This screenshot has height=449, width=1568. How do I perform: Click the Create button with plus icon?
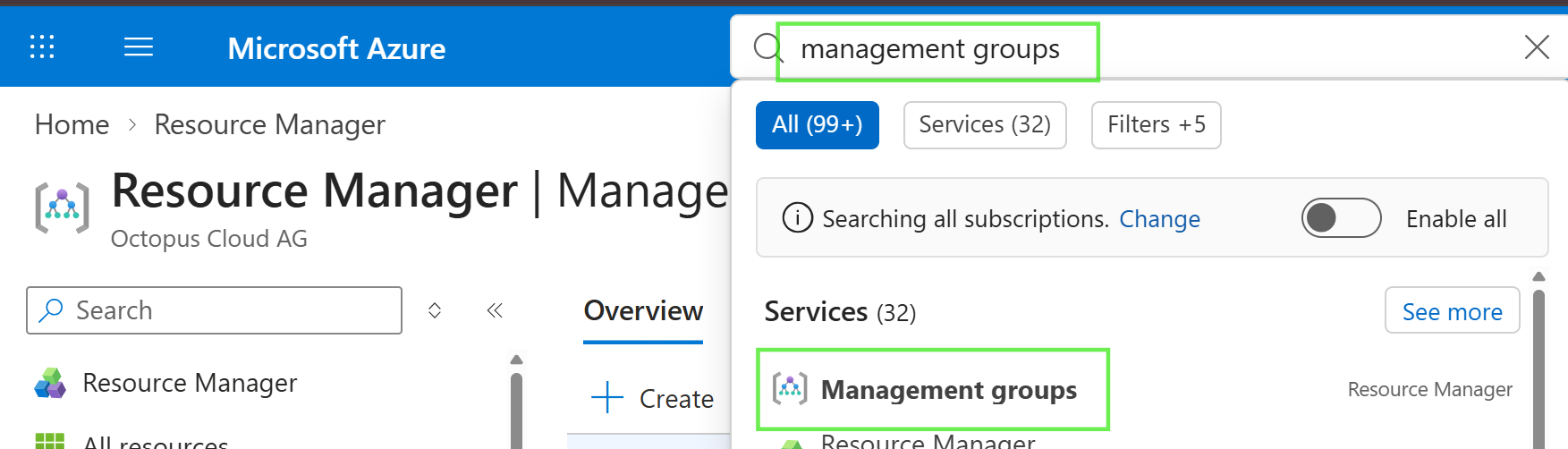[x=653, y=398]
